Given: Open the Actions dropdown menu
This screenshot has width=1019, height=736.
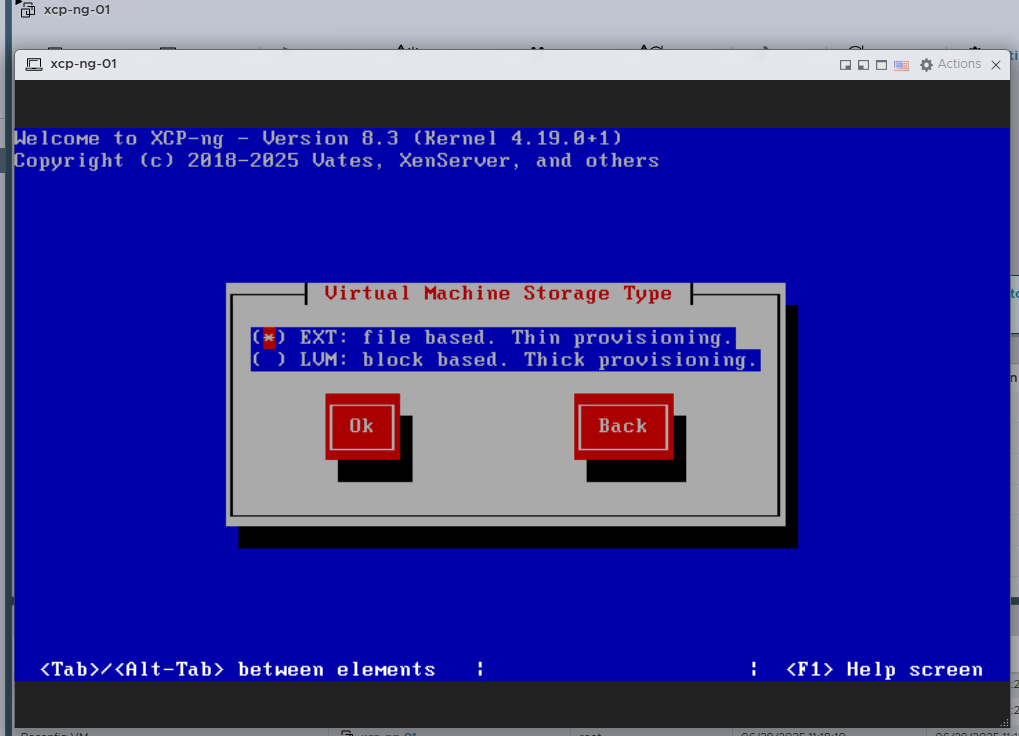Looking at the screenshot, I should tap(958, 64).
